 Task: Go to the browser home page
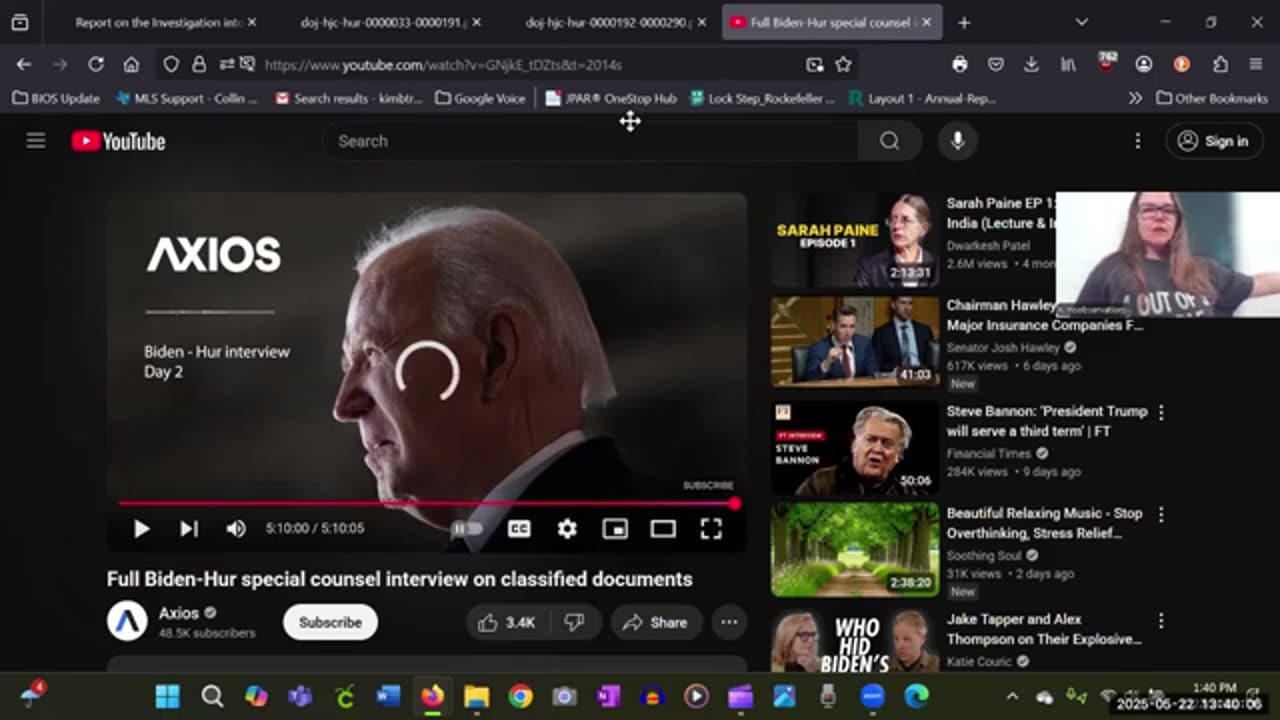(x=131, y=64)
